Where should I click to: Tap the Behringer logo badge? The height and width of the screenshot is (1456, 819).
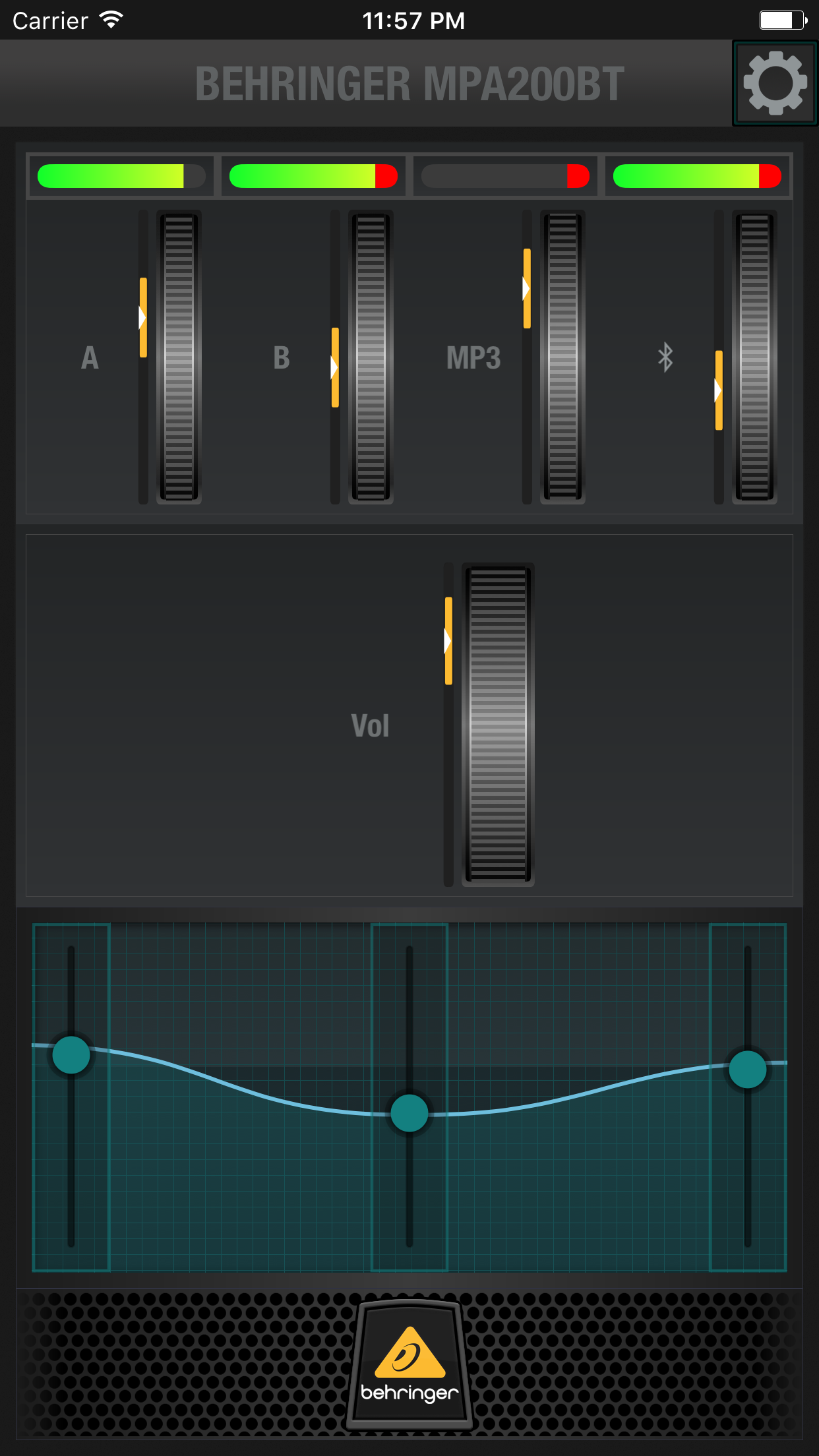pos(409,1364)
